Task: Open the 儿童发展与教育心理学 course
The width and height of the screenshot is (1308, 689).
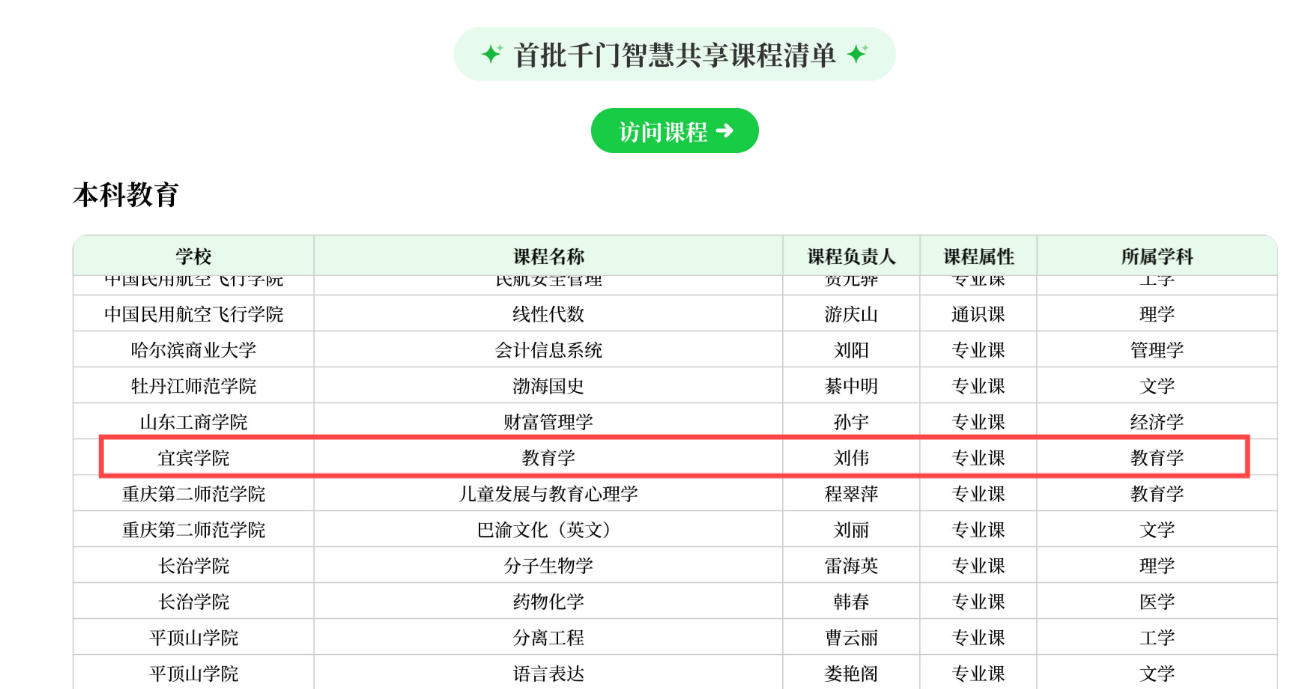Action: (548, 494)
